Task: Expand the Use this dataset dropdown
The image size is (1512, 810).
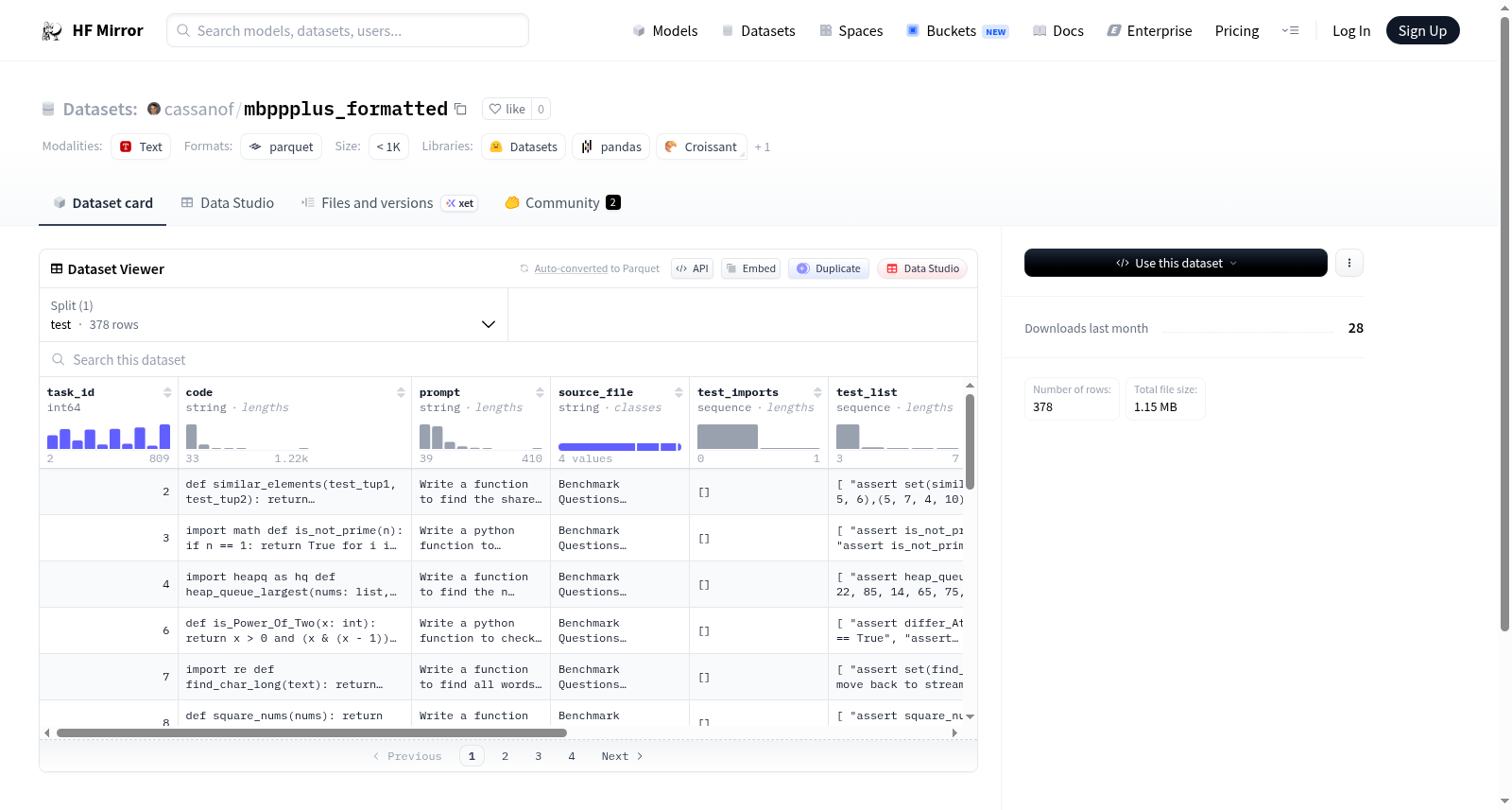Action: pos(1176,263)
